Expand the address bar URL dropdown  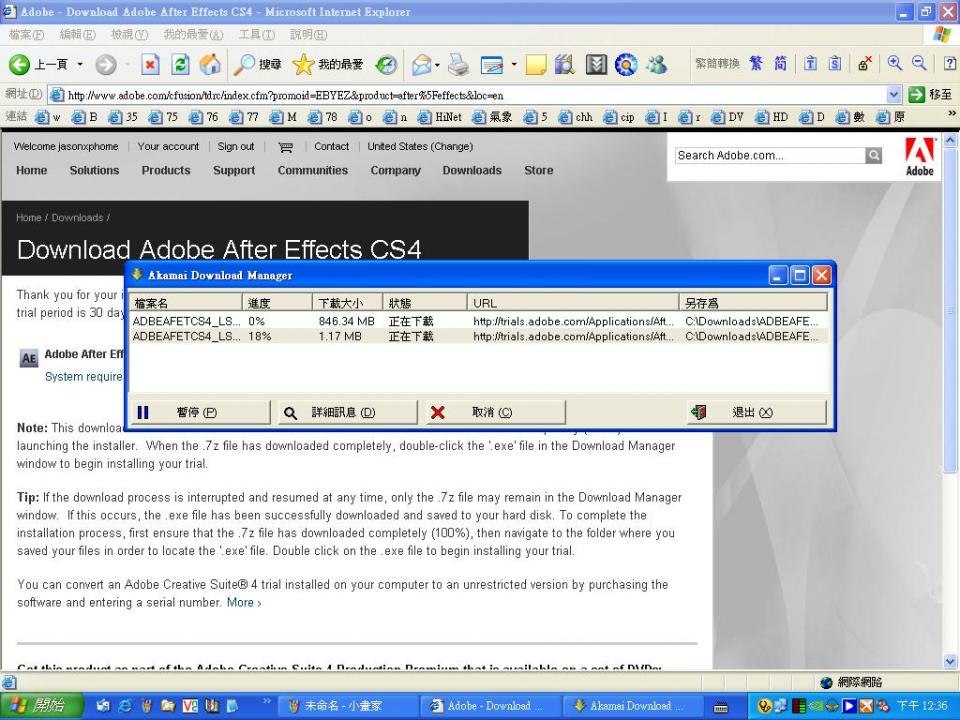894,95
